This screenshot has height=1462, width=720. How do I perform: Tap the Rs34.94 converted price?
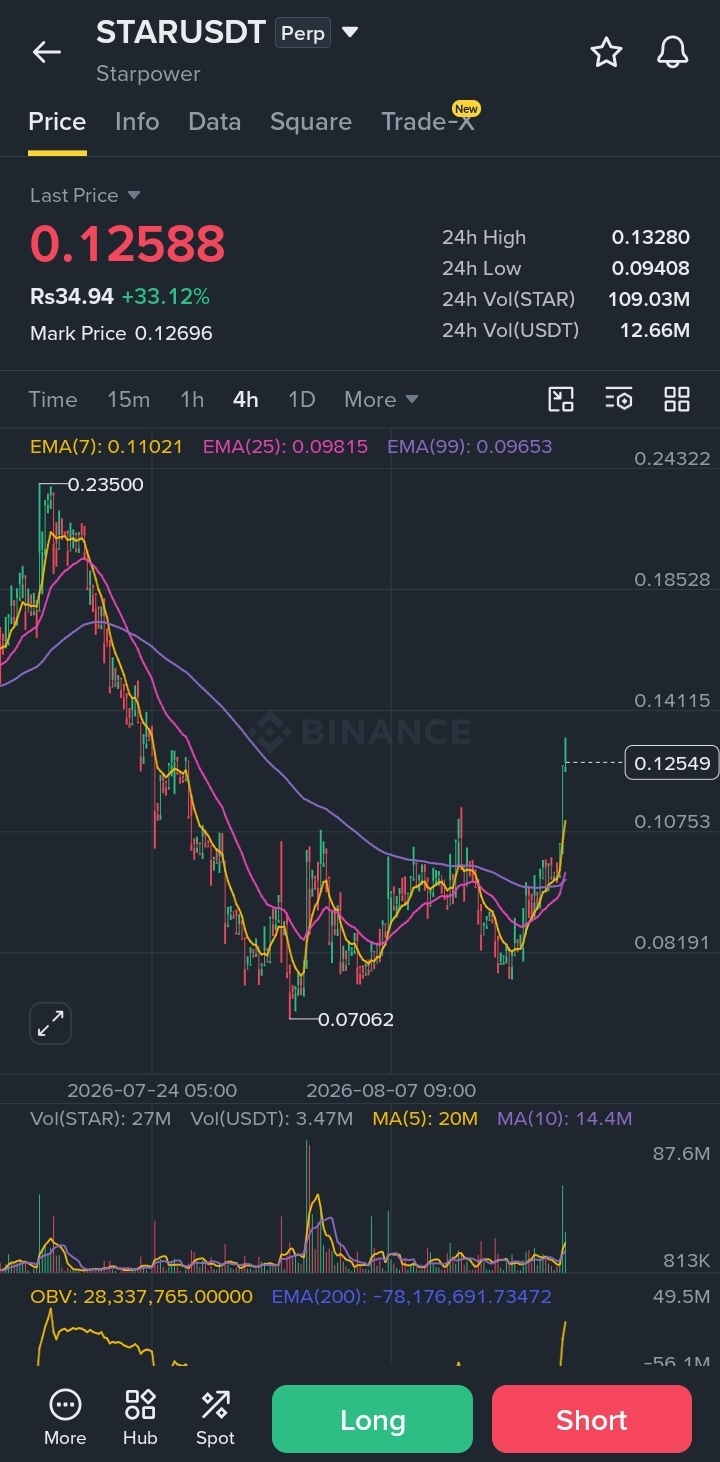[x=72, y=297]
